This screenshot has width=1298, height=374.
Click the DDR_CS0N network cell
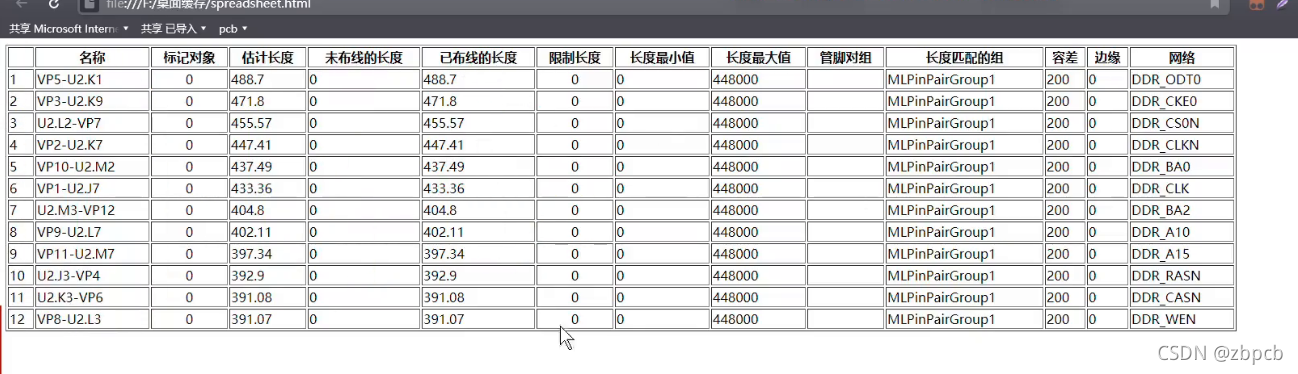[1181, 123]
